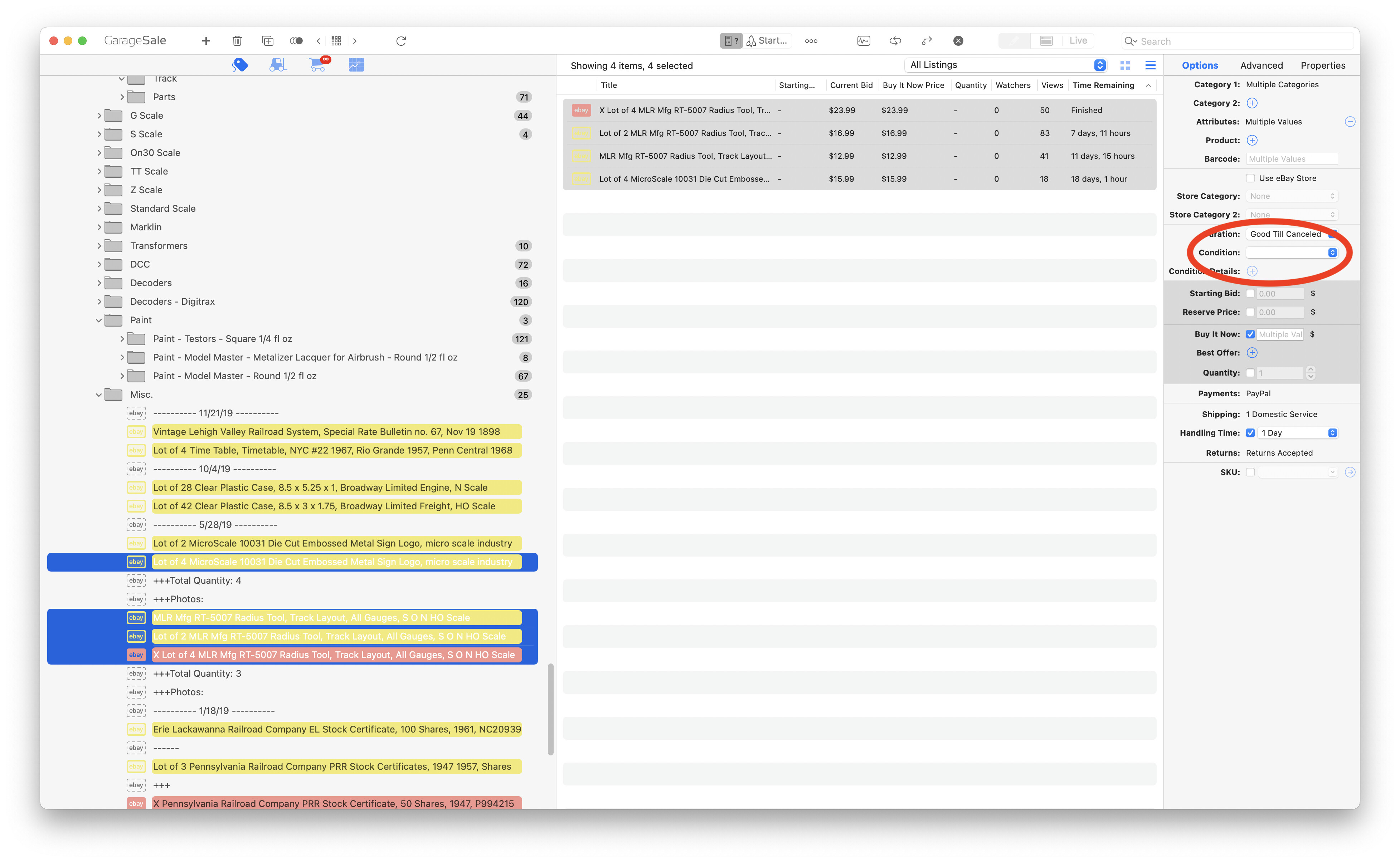This screenshot has width=1400, height=862.
Task: Click the calculator fee check icon
Action: (x=730, y=40)
